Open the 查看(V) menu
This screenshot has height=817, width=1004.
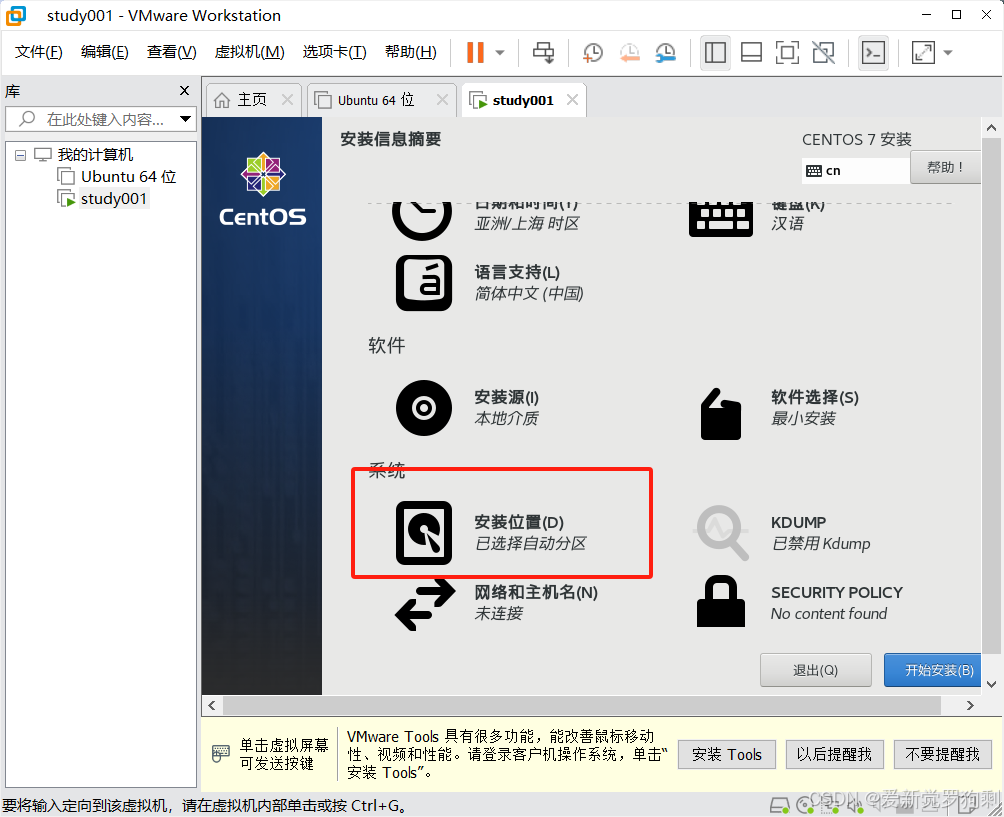pos(171,52)
